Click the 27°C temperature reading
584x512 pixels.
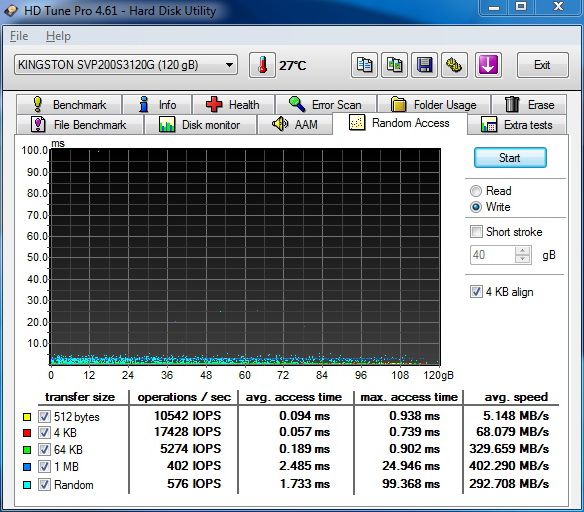293,66
